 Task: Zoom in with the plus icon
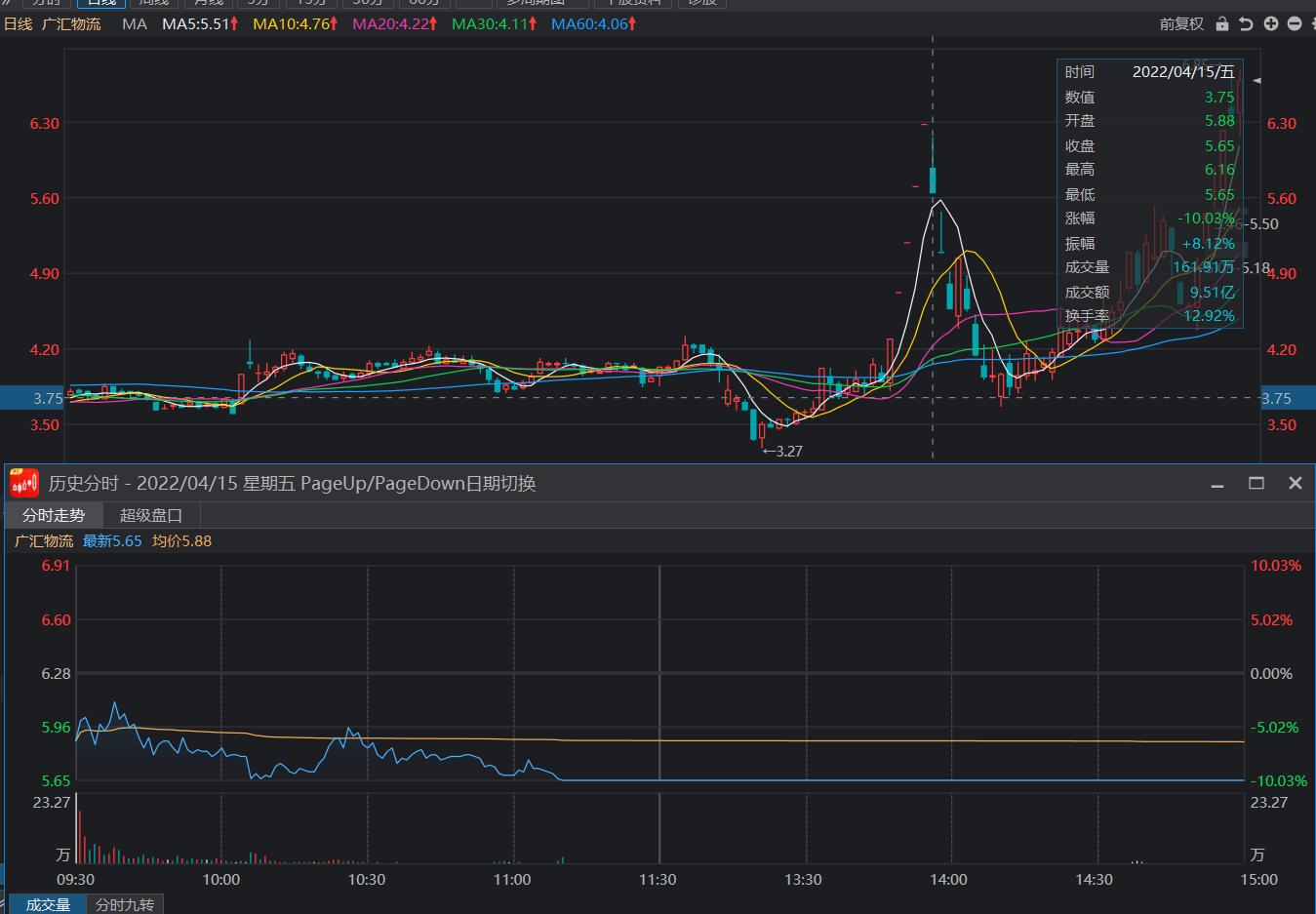(1270, 23)
